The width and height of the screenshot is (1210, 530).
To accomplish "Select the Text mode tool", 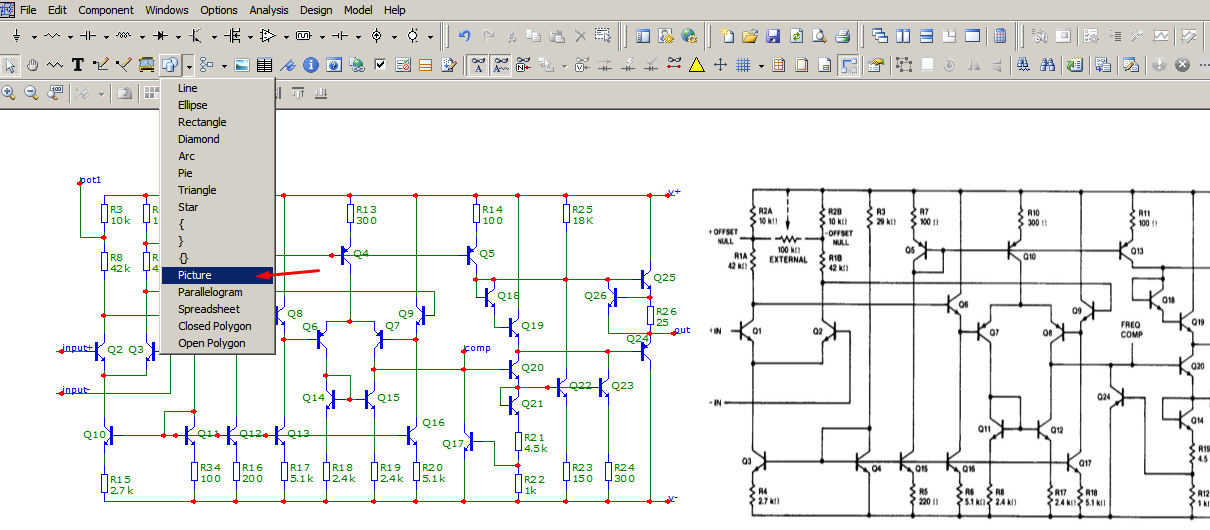I will 77,65.
